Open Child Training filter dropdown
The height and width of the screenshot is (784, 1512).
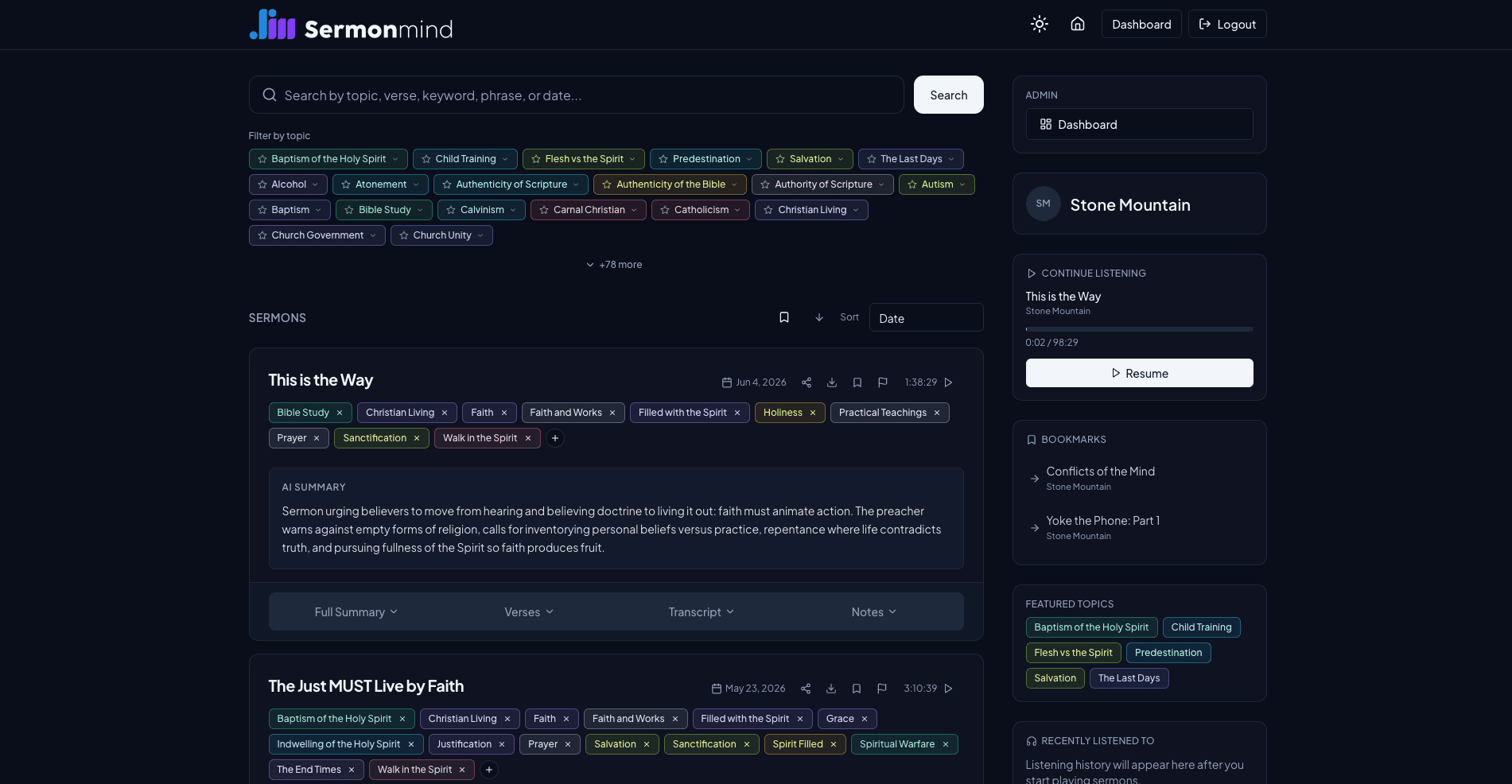pyautogui.click(x=504, y=159)
